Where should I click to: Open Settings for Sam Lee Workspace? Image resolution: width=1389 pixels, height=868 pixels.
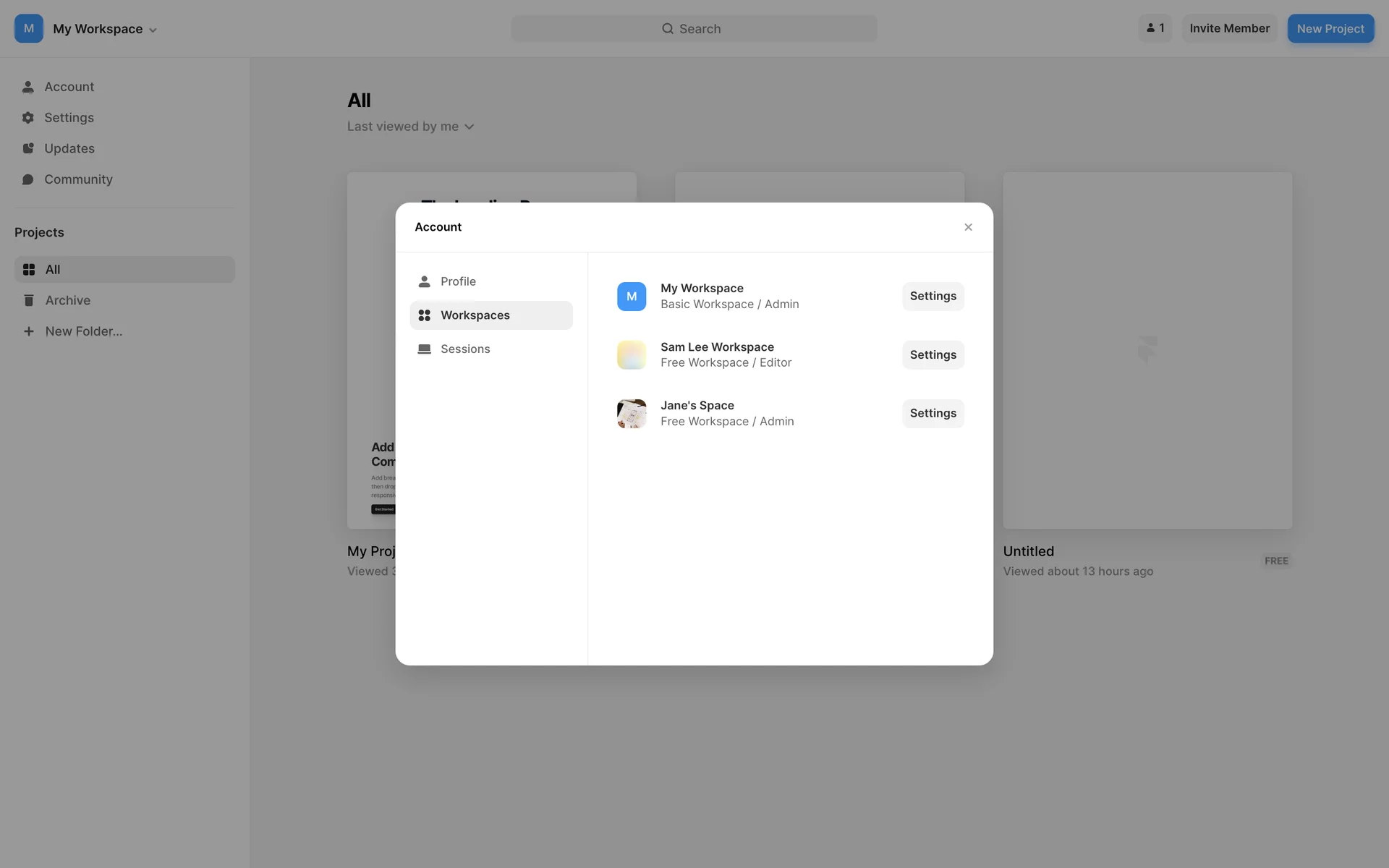[x=933, y=355]
